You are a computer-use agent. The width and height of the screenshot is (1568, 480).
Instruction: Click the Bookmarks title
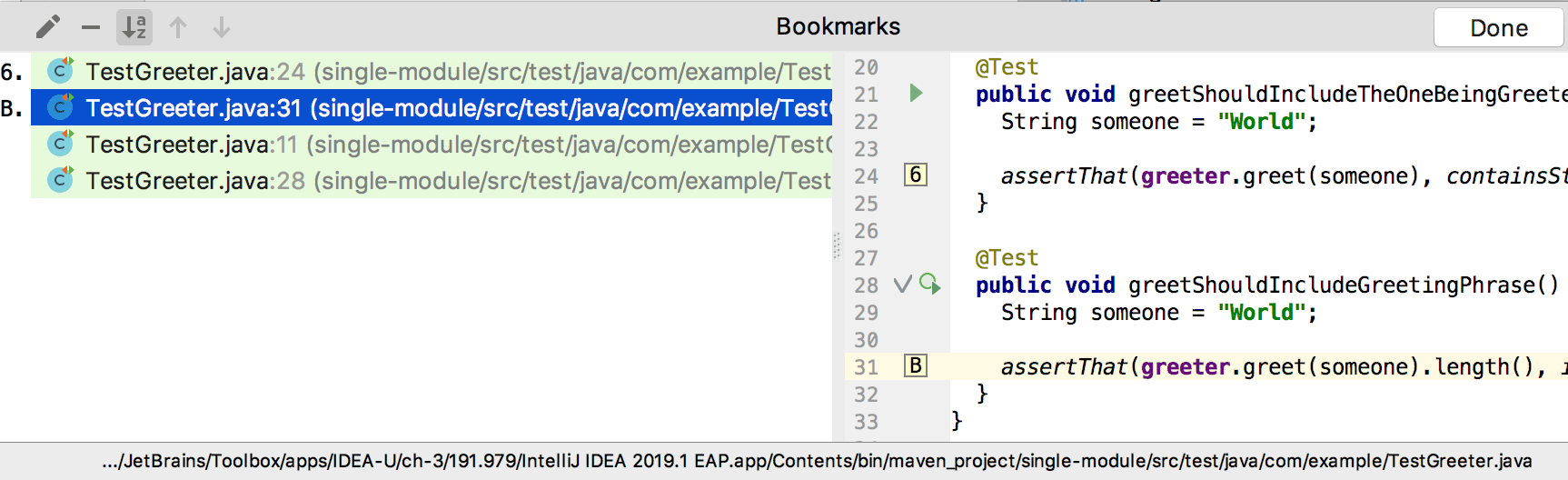click(x=838, y=26)
